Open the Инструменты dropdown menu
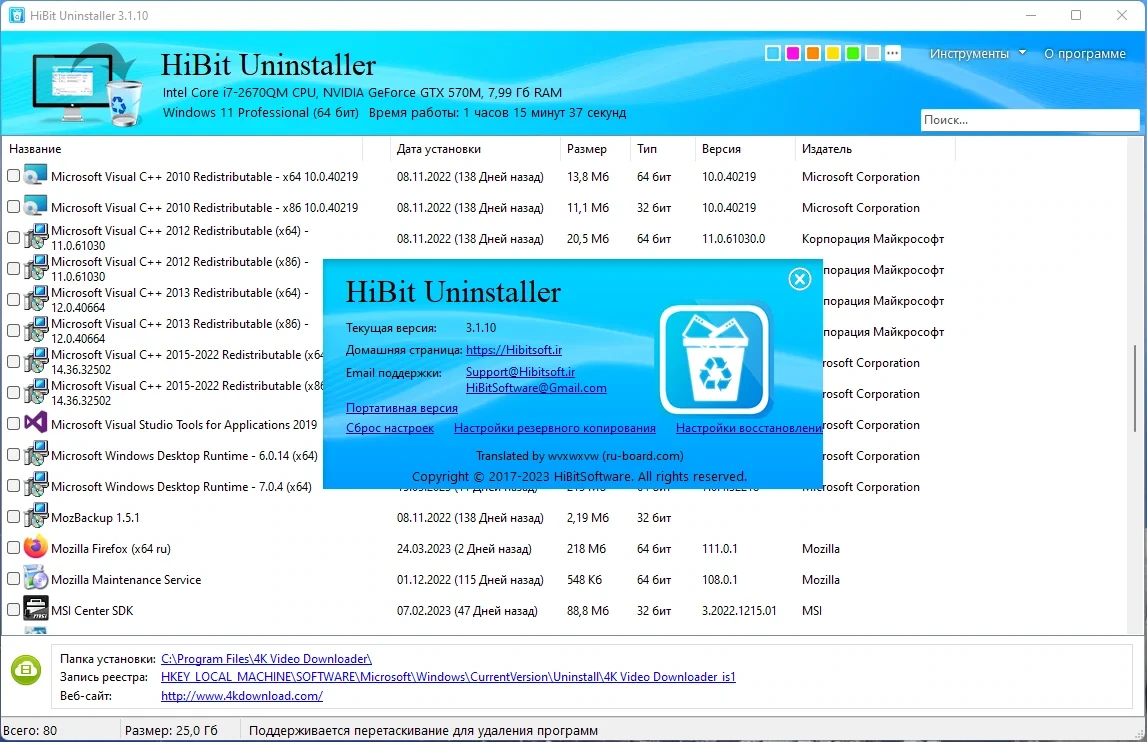The height and width of the screenshot is (742, 1147). tap(978, 53)
